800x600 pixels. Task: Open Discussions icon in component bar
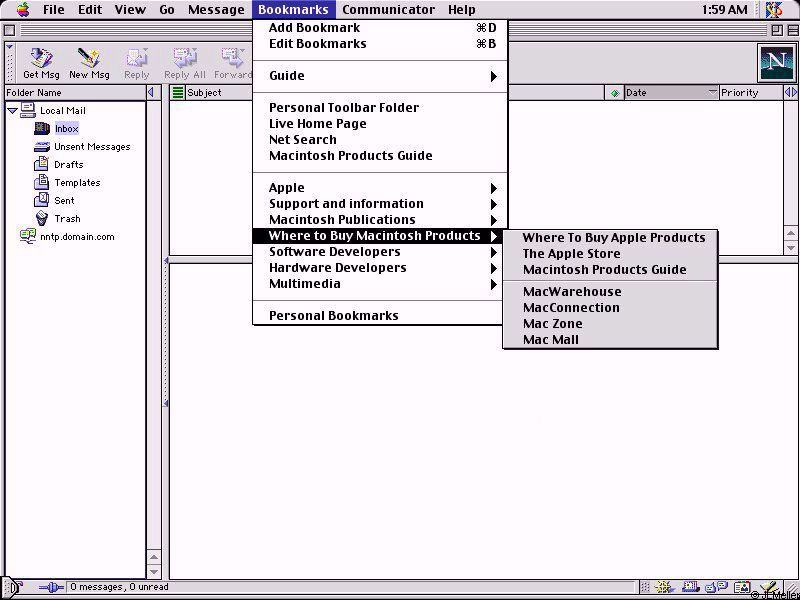pyautogui.click(x=716, y=587)
